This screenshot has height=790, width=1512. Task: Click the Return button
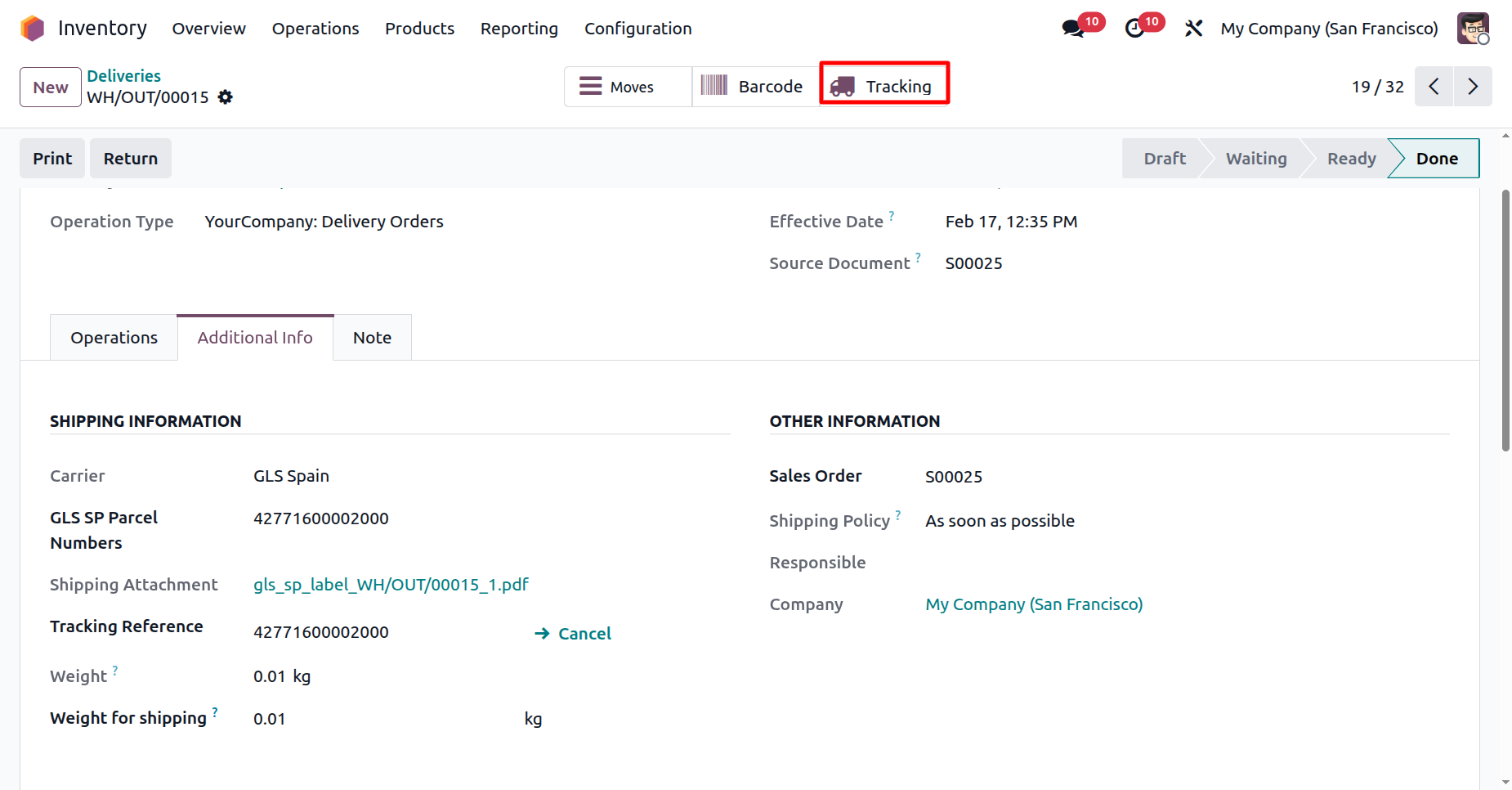click(131, 159)
